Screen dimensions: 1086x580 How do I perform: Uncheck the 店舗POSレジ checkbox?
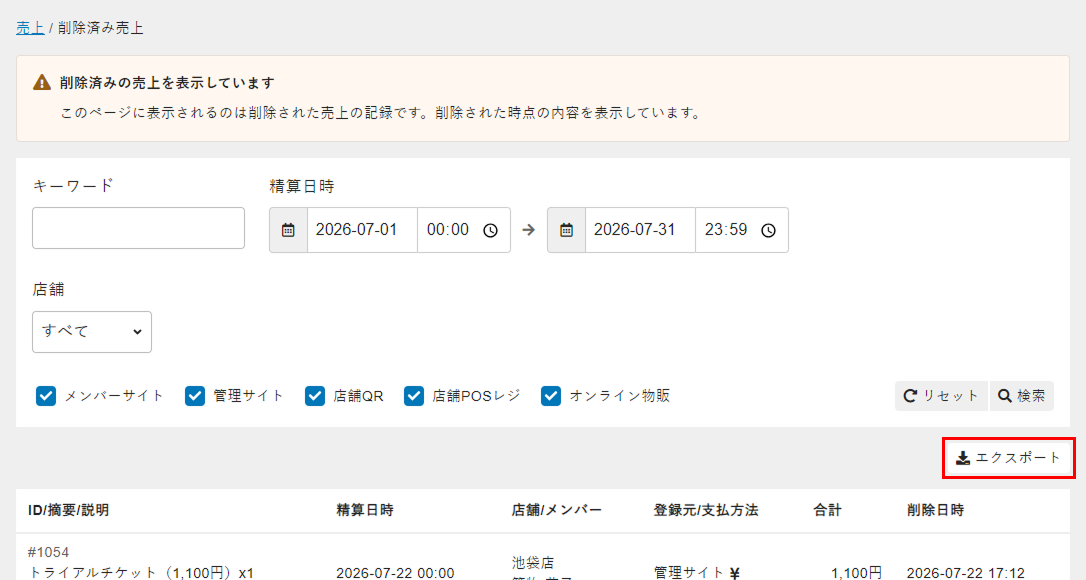414,396
